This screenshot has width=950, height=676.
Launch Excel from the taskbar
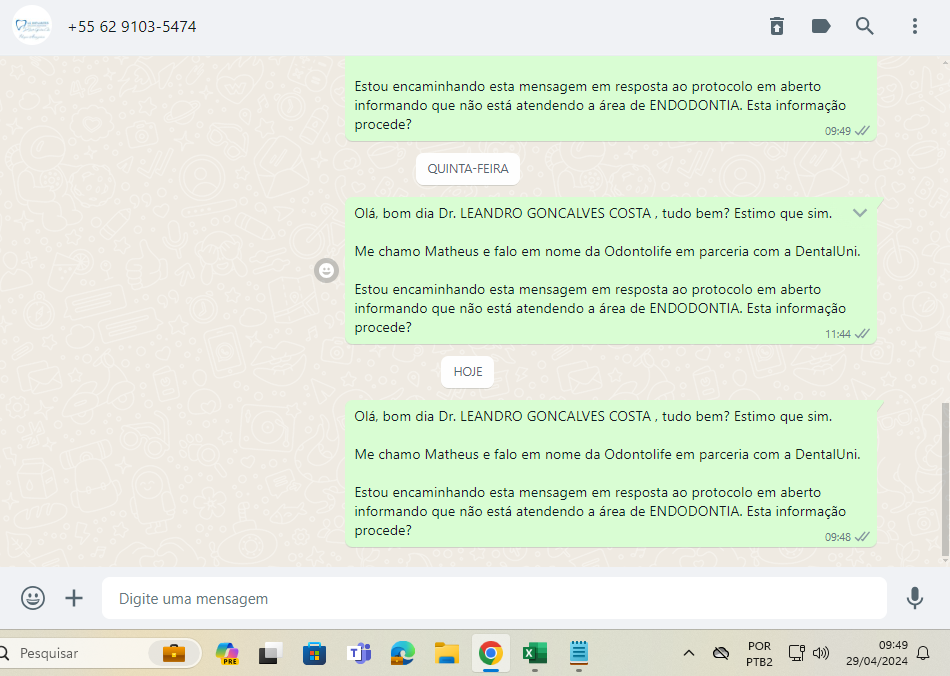(534, 653)
